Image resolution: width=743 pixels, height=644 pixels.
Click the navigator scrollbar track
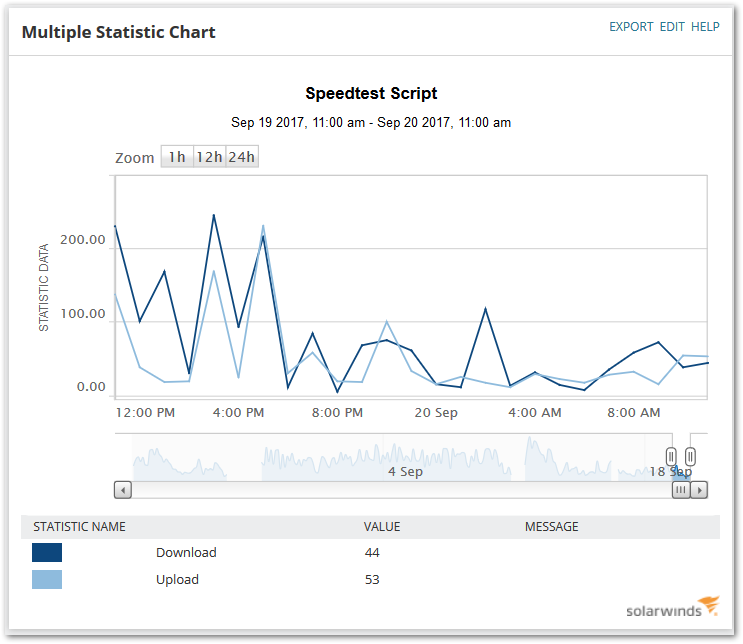(x=402, y=490)
